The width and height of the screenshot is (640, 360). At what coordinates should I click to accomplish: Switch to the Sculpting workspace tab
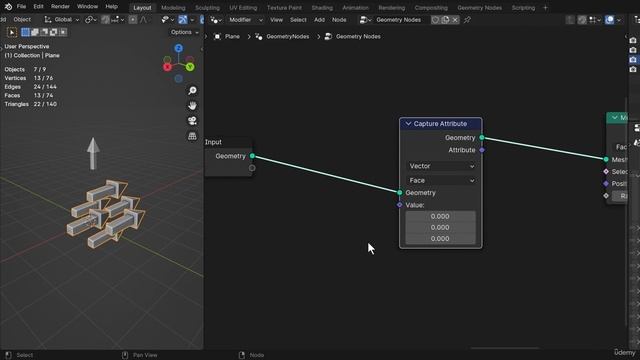207,8
